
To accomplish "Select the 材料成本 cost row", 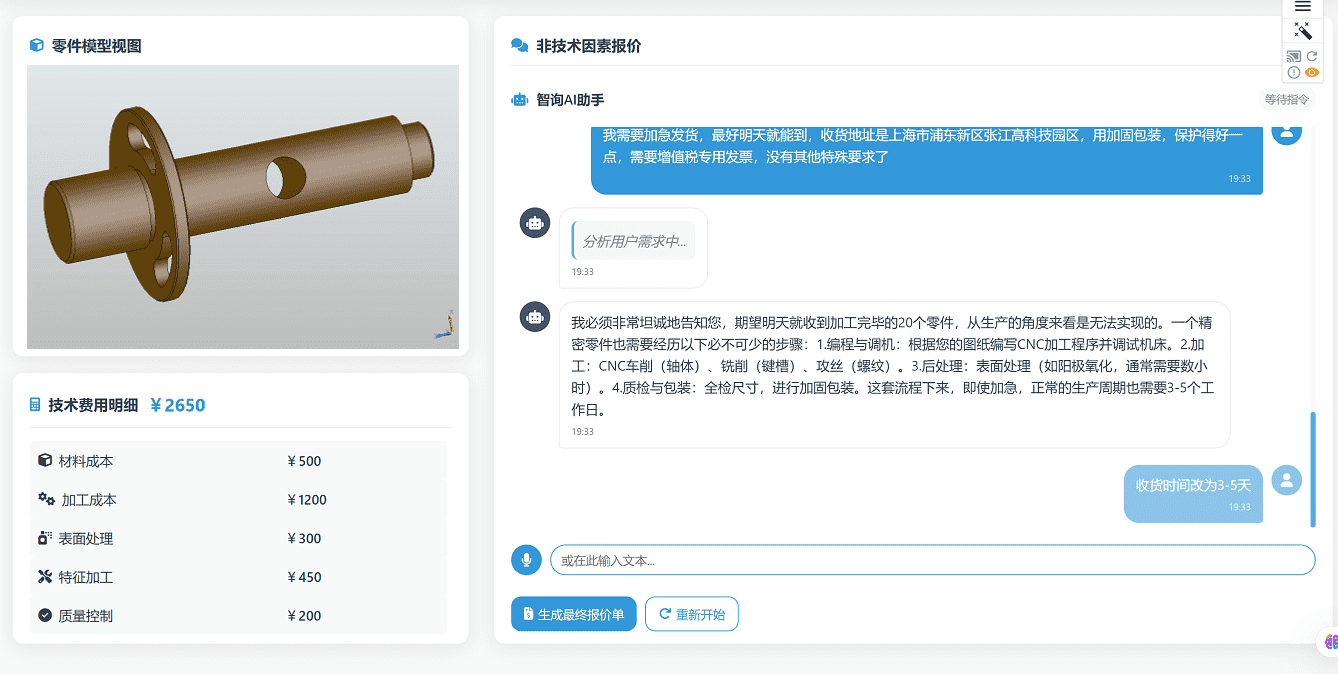I will [x=238, y=461].
